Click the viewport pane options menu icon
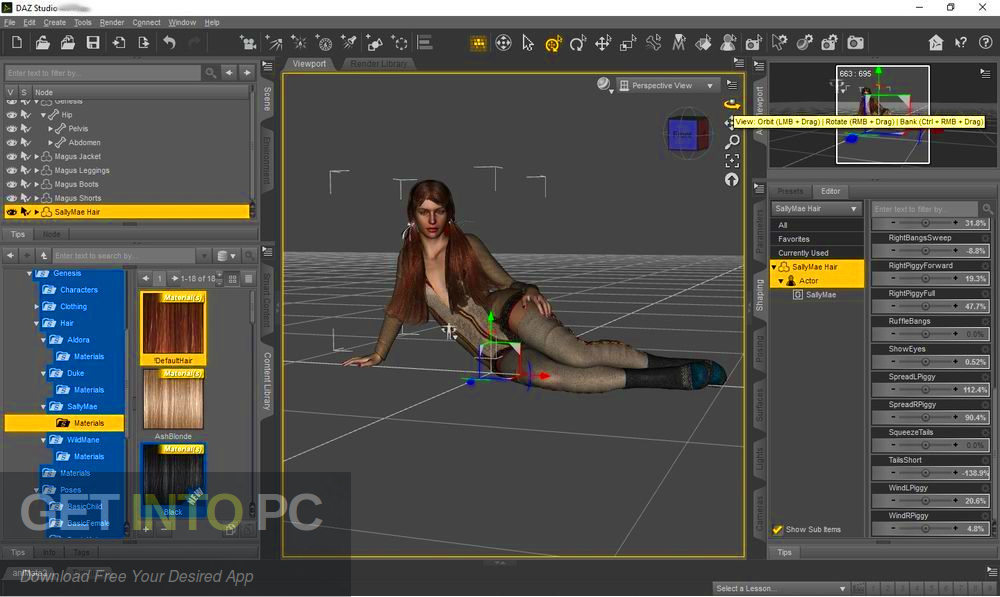 tap(739, 63)
